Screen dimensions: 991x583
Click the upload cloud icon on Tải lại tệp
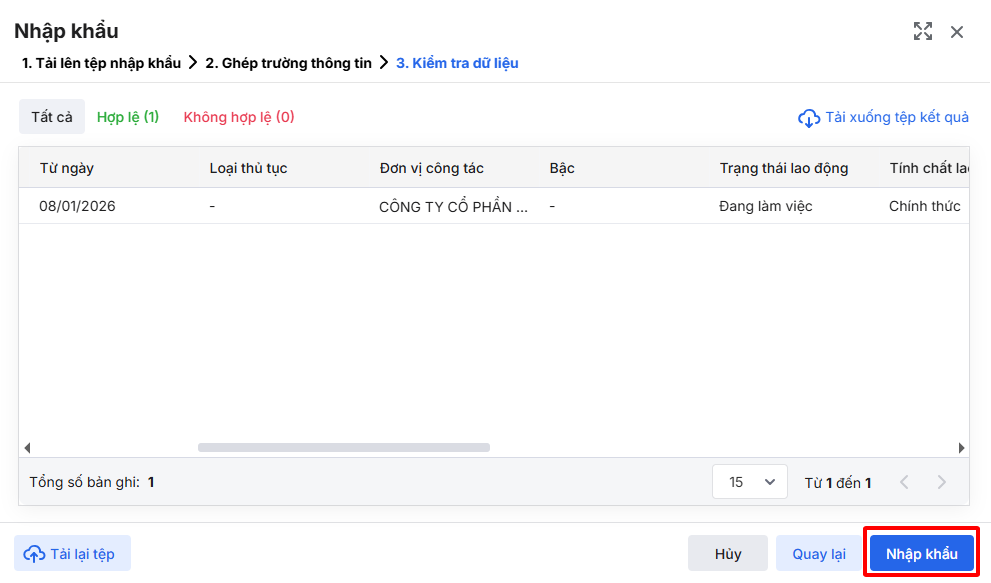(x=34, y=554)
